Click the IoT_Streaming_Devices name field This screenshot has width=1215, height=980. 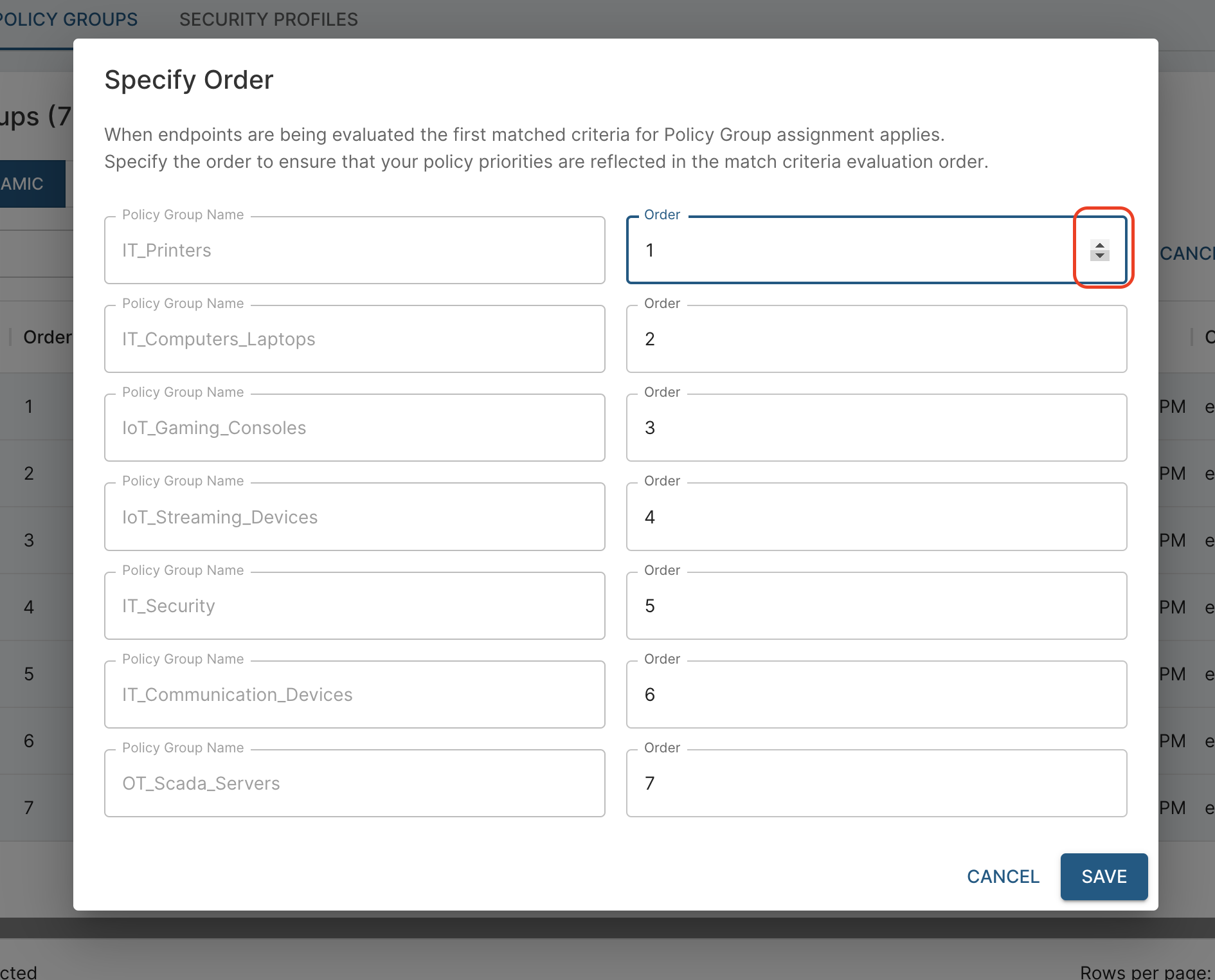pos(354,517)
